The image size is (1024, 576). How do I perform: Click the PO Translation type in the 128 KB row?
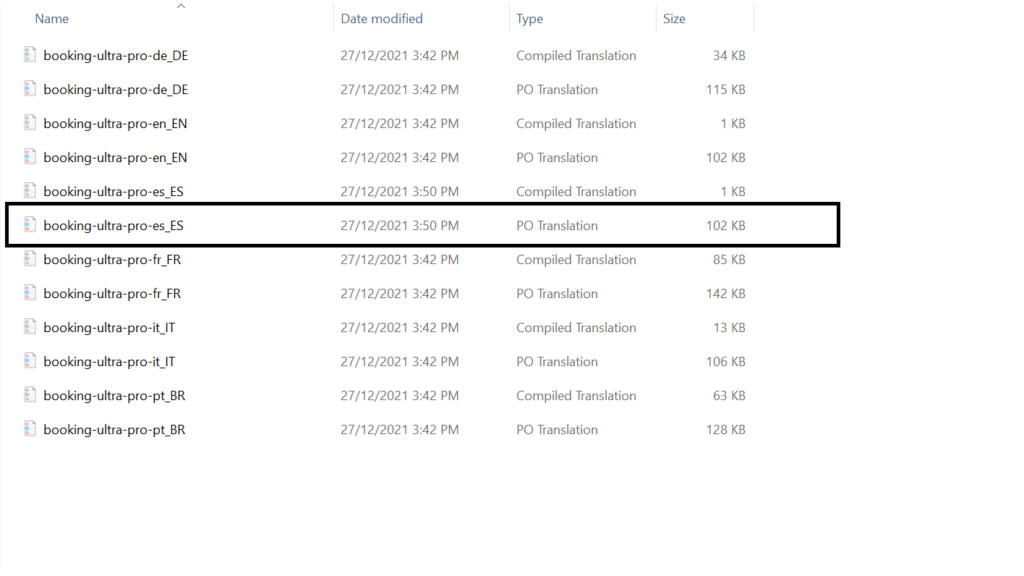557,429
